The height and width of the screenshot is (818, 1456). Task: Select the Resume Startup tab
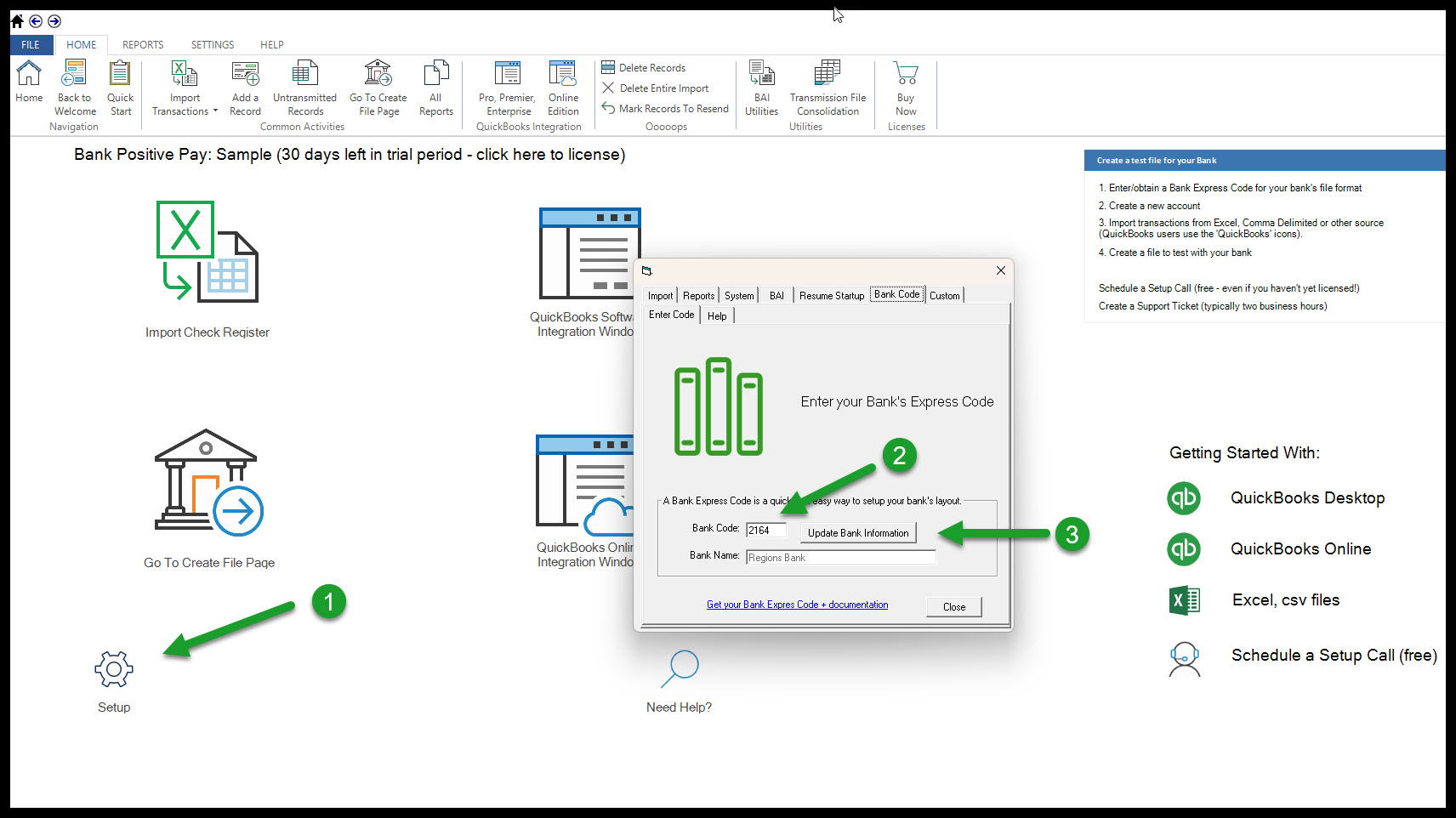[x=832, y=296]
